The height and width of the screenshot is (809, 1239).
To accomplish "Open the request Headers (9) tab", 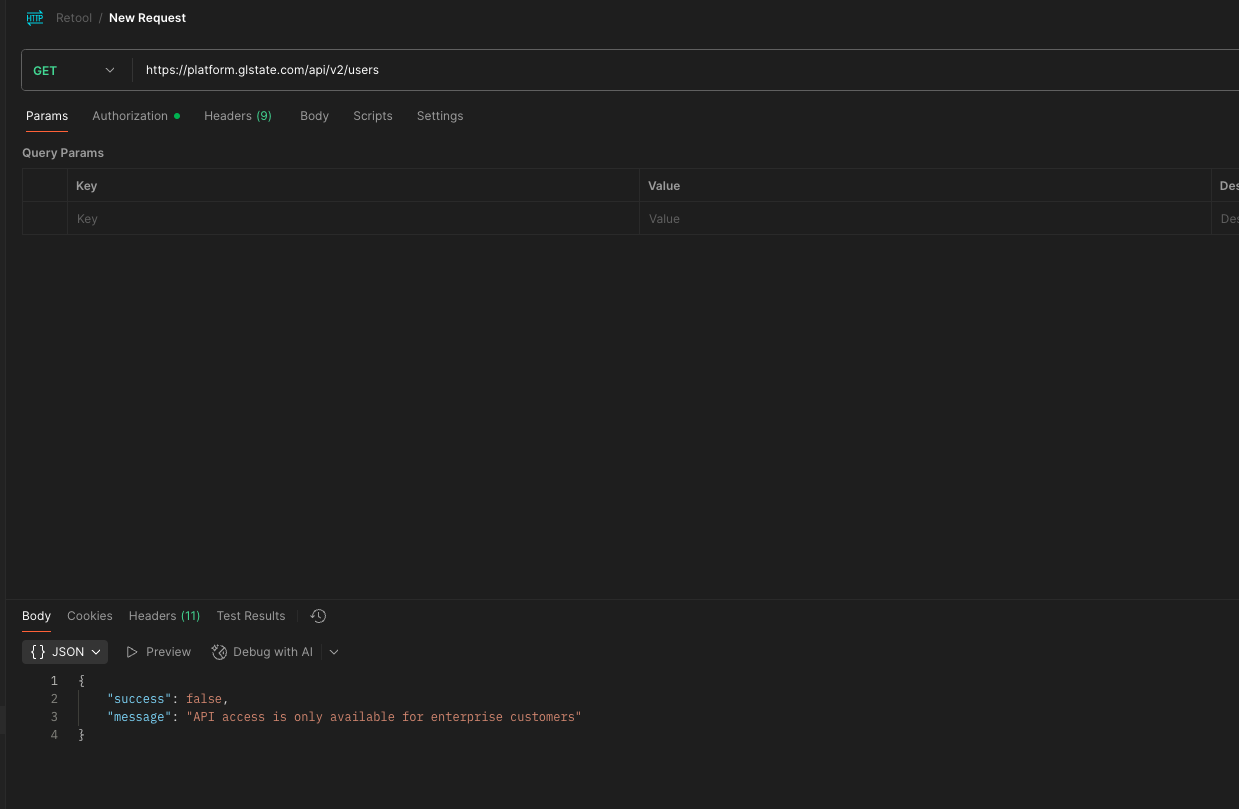I will coord(238,116).
